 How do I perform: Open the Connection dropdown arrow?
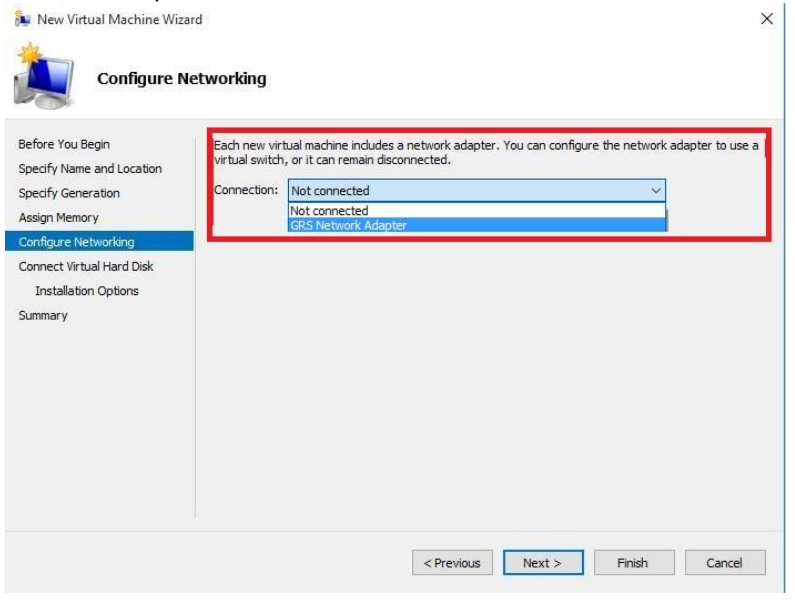[x=656, y=191]
